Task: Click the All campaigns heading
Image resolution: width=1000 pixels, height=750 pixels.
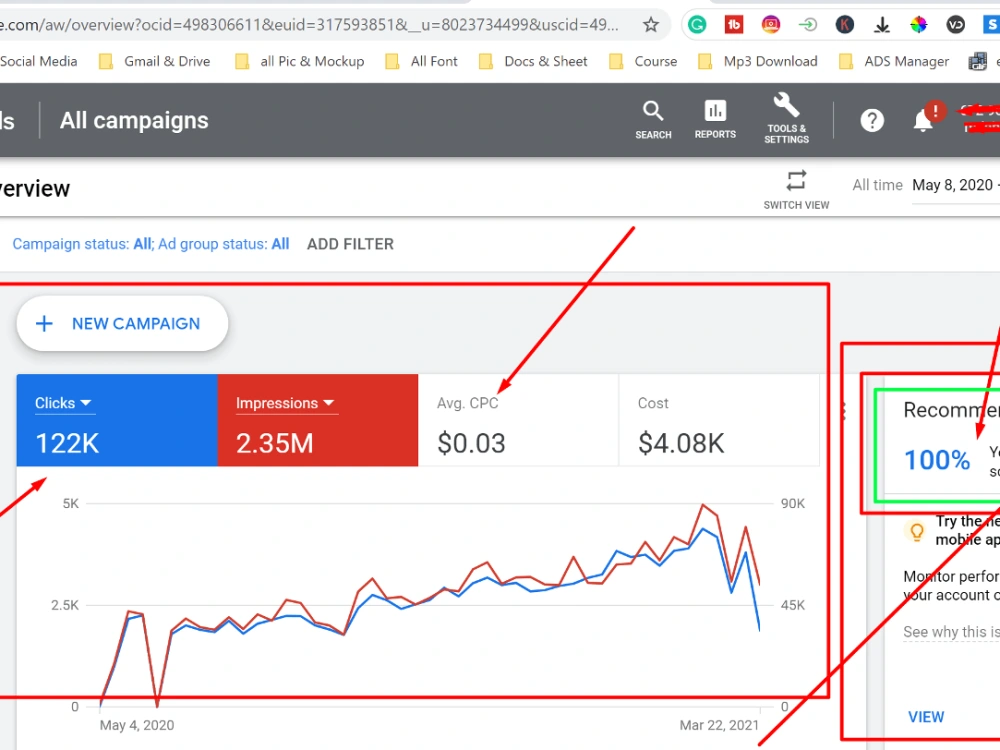Action: pos(134,121)
